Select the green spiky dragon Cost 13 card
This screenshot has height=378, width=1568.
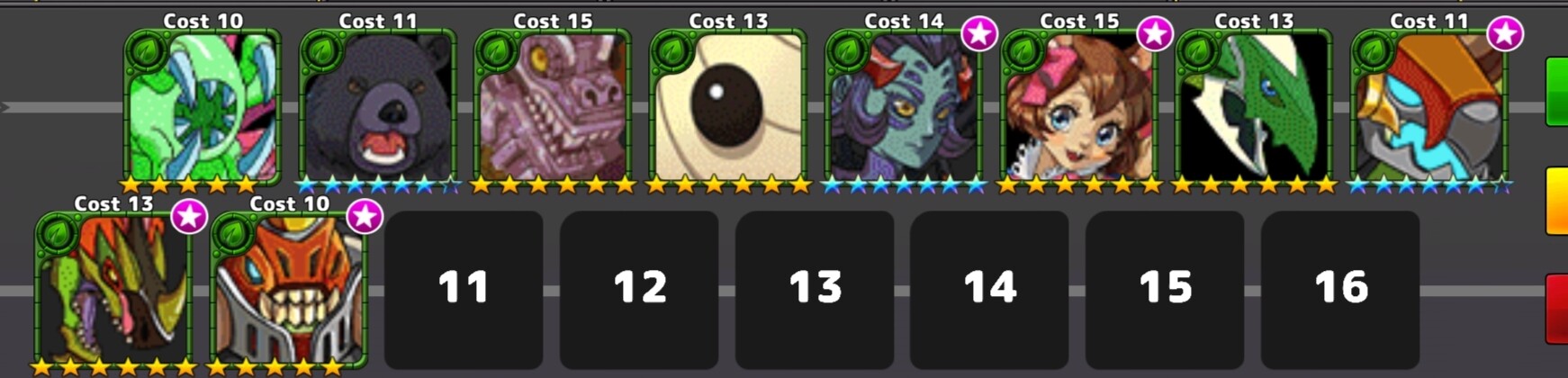coord(113,290)
